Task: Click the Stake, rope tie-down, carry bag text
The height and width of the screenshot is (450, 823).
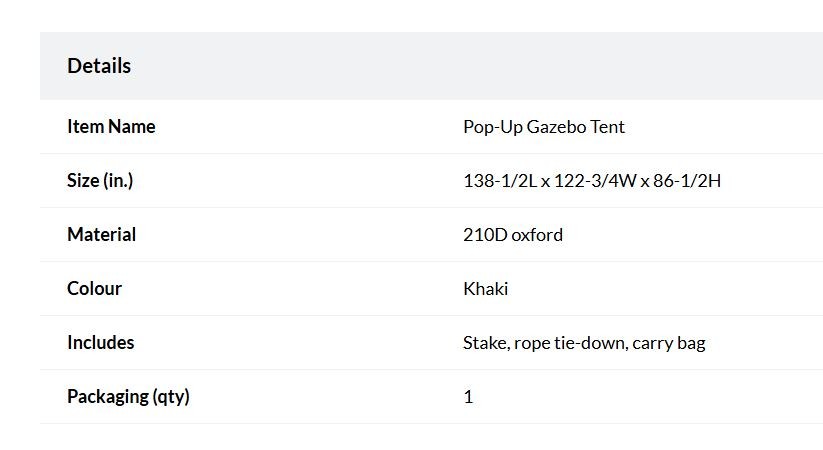Action: point(584,343)
